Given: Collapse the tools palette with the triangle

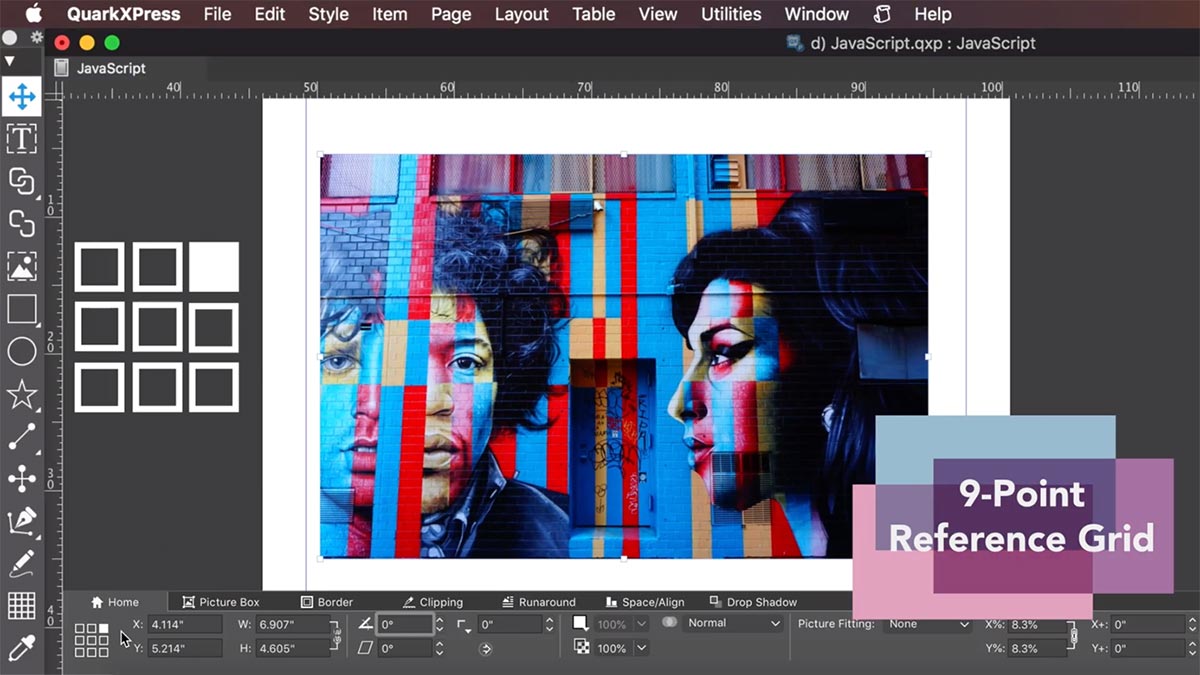Looking at the screenshot, I should 9,62.
